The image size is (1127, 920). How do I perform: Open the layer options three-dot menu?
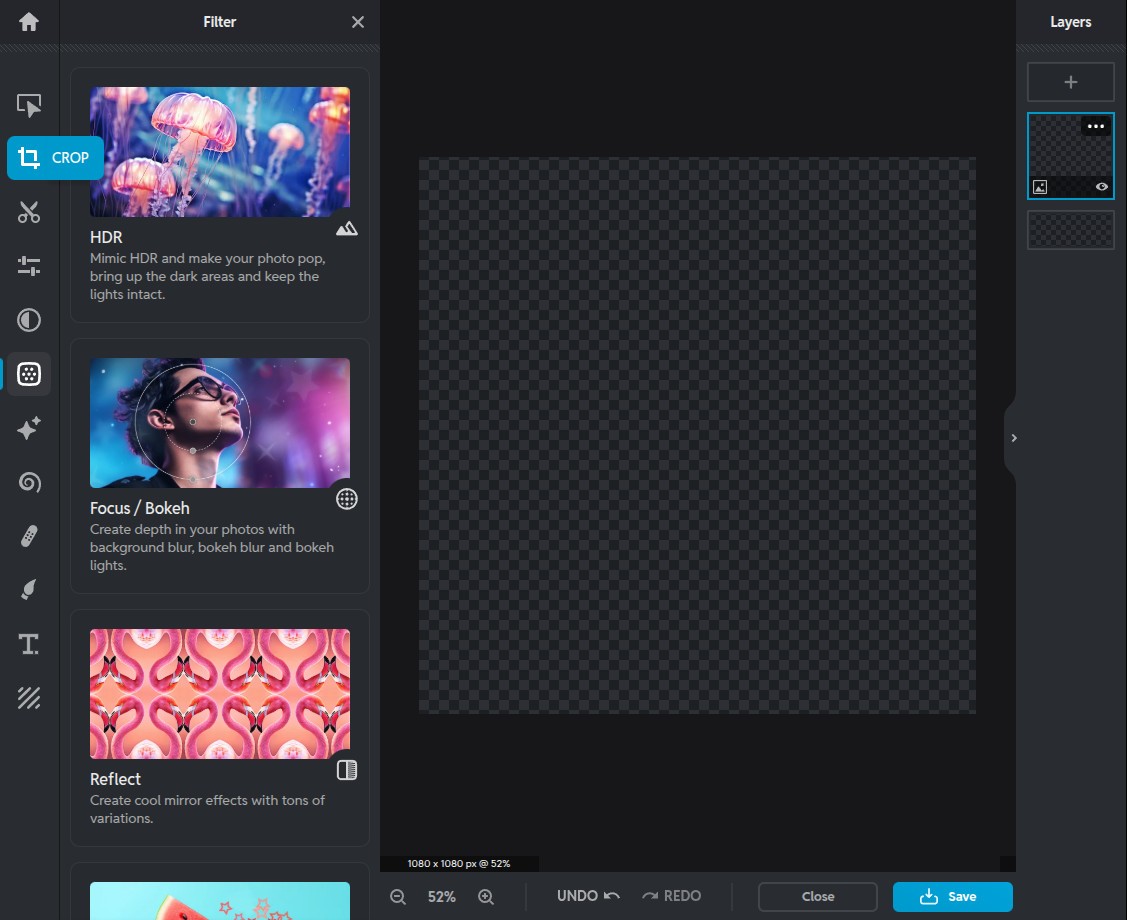click(x=1096, y=127)
